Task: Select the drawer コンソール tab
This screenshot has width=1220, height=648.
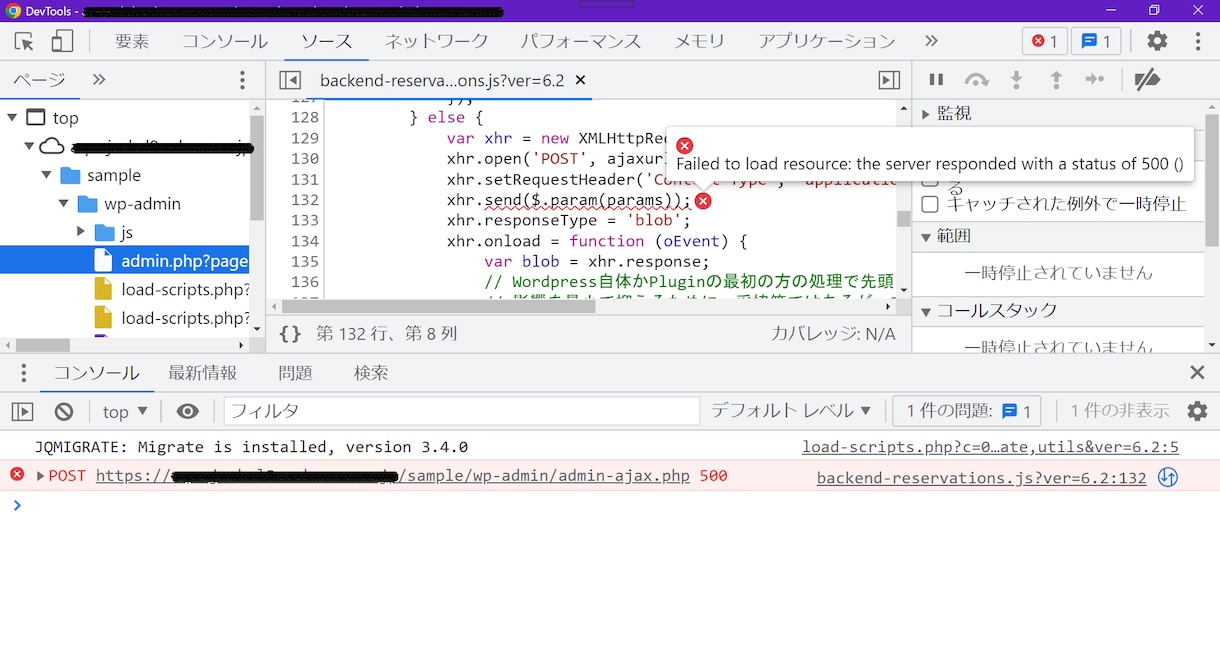Action: coord(96,373)
